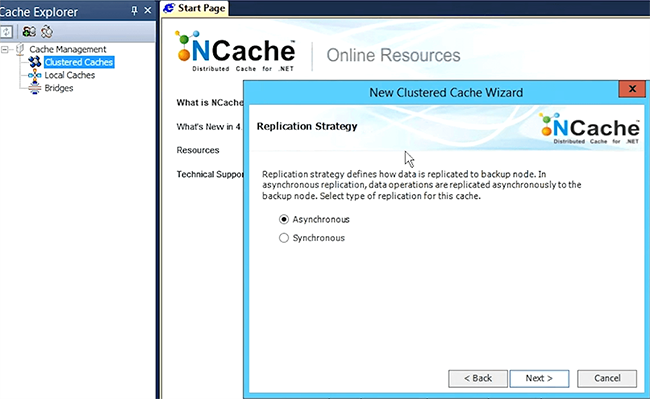Click the Cache Management root icon

click(20, 49)
